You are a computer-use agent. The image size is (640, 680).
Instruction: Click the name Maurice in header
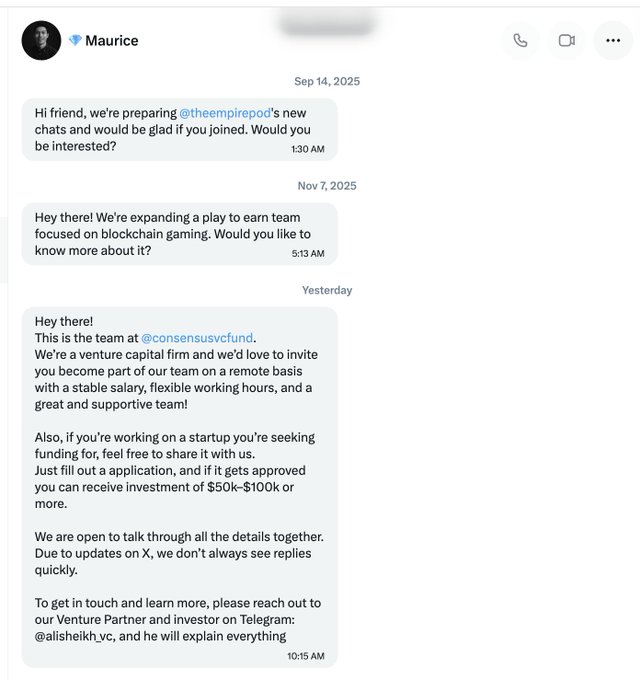(112, 41)
